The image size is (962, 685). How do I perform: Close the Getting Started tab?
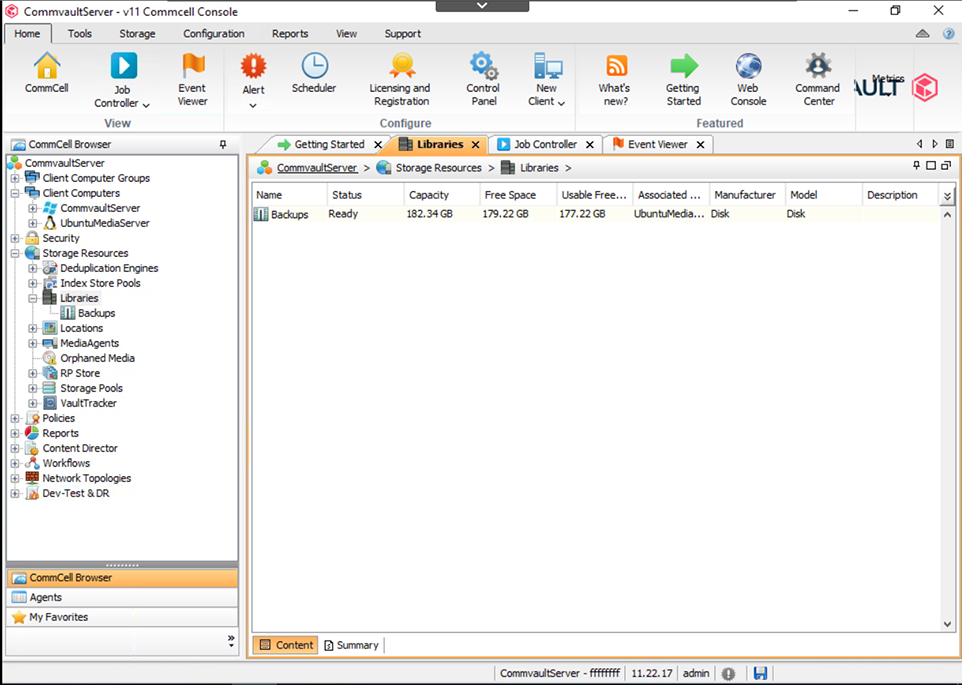tap(378, 145)
